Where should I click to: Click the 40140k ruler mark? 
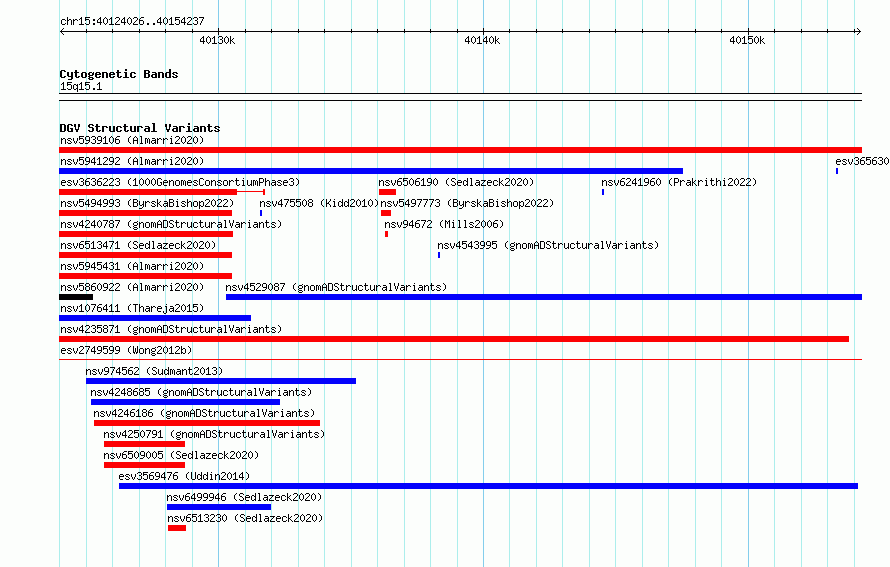click(x=482, y=40)
